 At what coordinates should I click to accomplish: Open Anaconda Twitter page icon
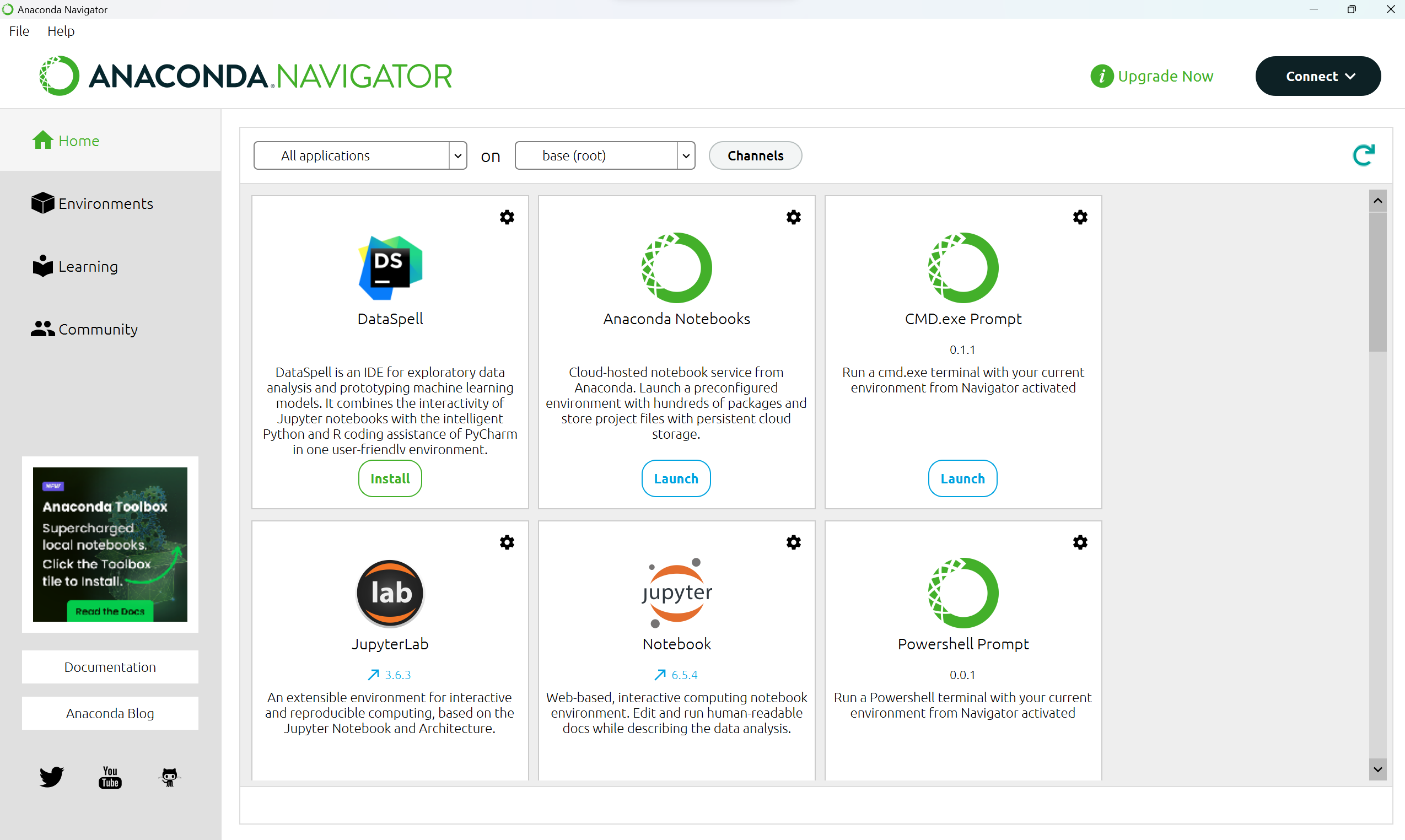(51, 777)
